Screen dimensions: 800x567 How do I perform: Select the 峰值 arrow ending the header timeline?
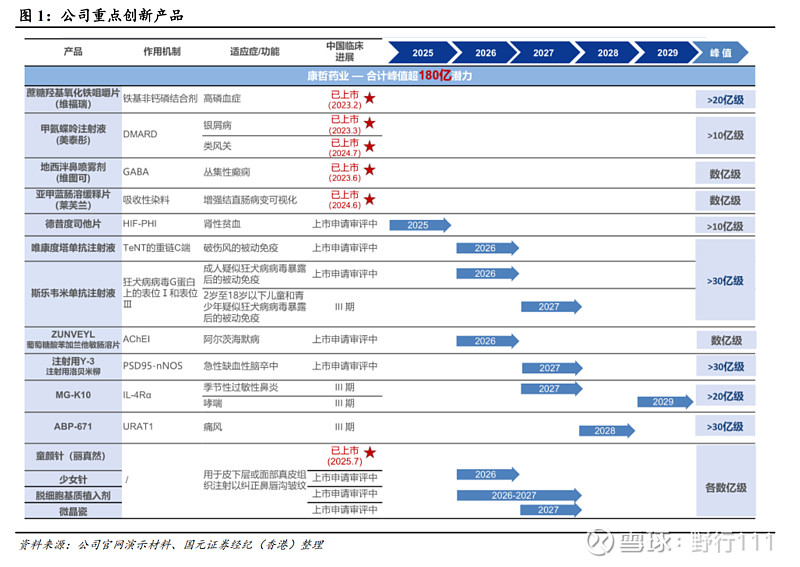pyautogui.click(x=721, y=53)
